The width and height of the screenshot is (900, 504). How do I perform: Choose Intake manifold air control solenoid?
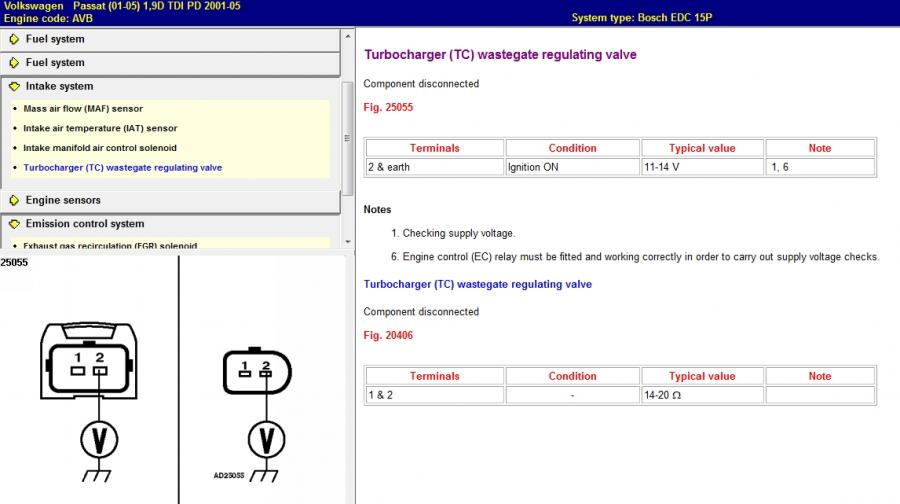(x=100, y=148)
